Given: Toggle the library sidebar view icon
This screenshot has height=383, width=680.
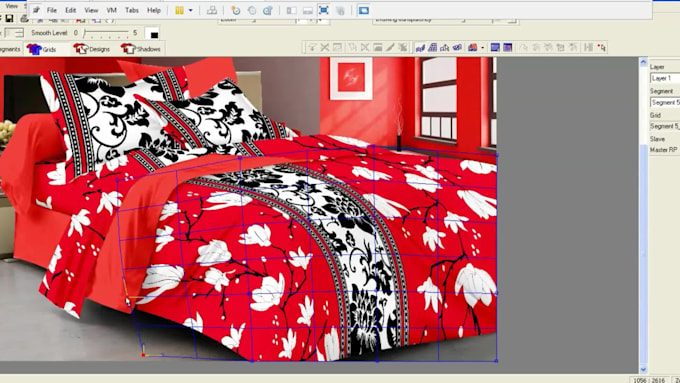Looking at the screenshot, I should pos(292,10).
